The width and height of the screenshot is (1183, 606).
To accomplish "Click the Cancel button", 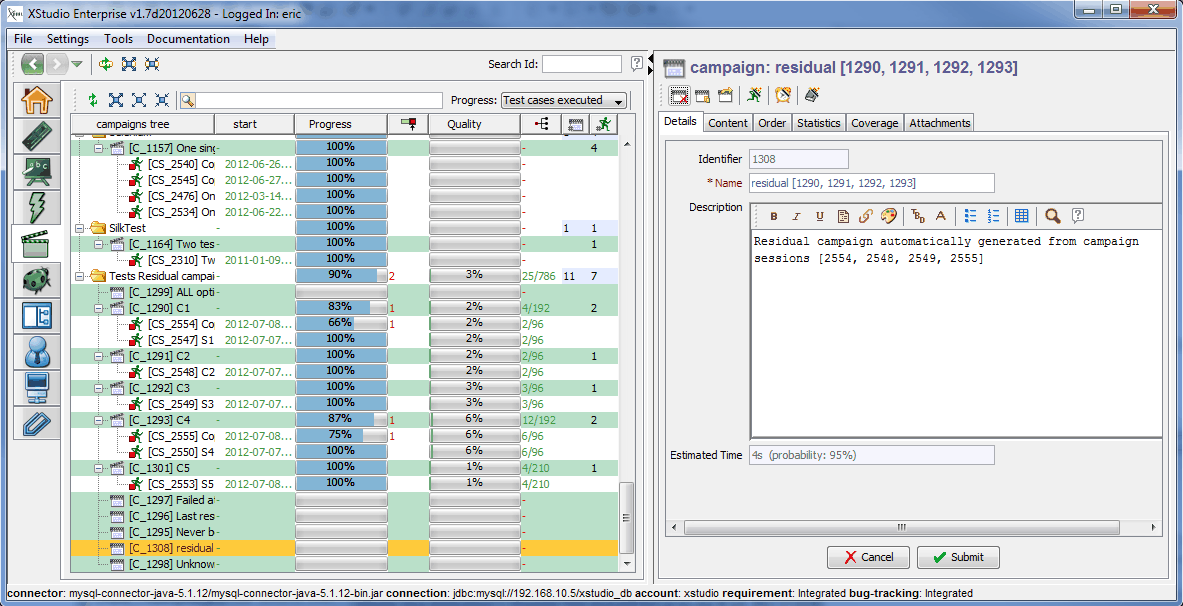I will [866, 557].
